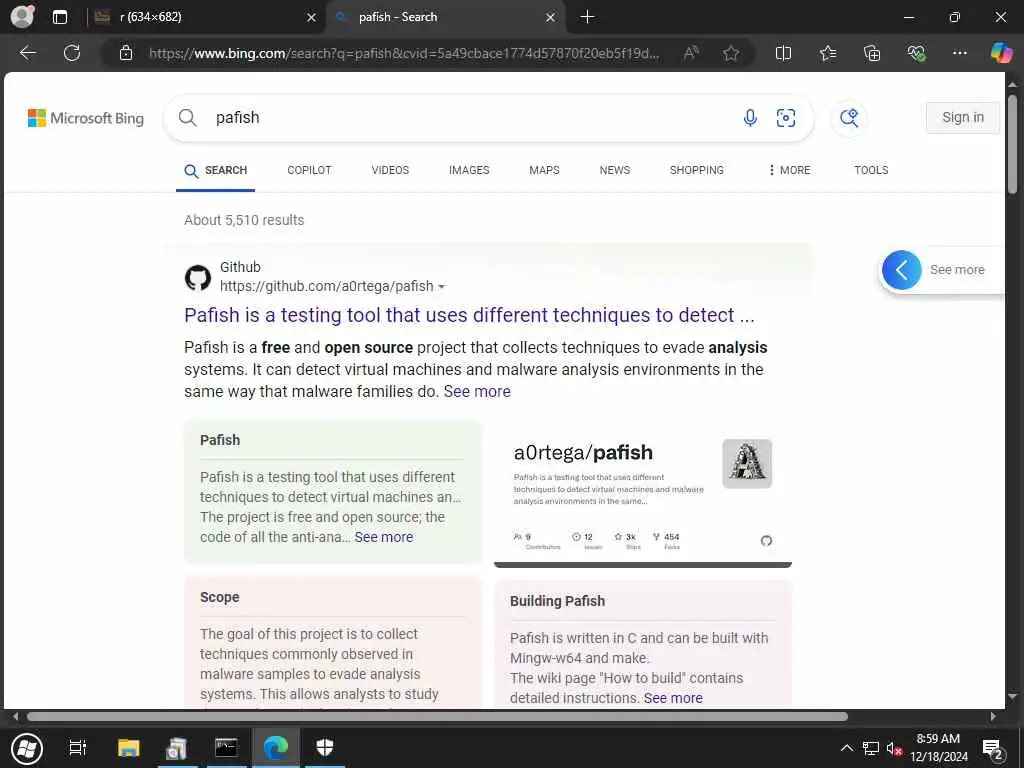
Task: Open Browser essentials heart icon
Action: [x=916, y=53]
